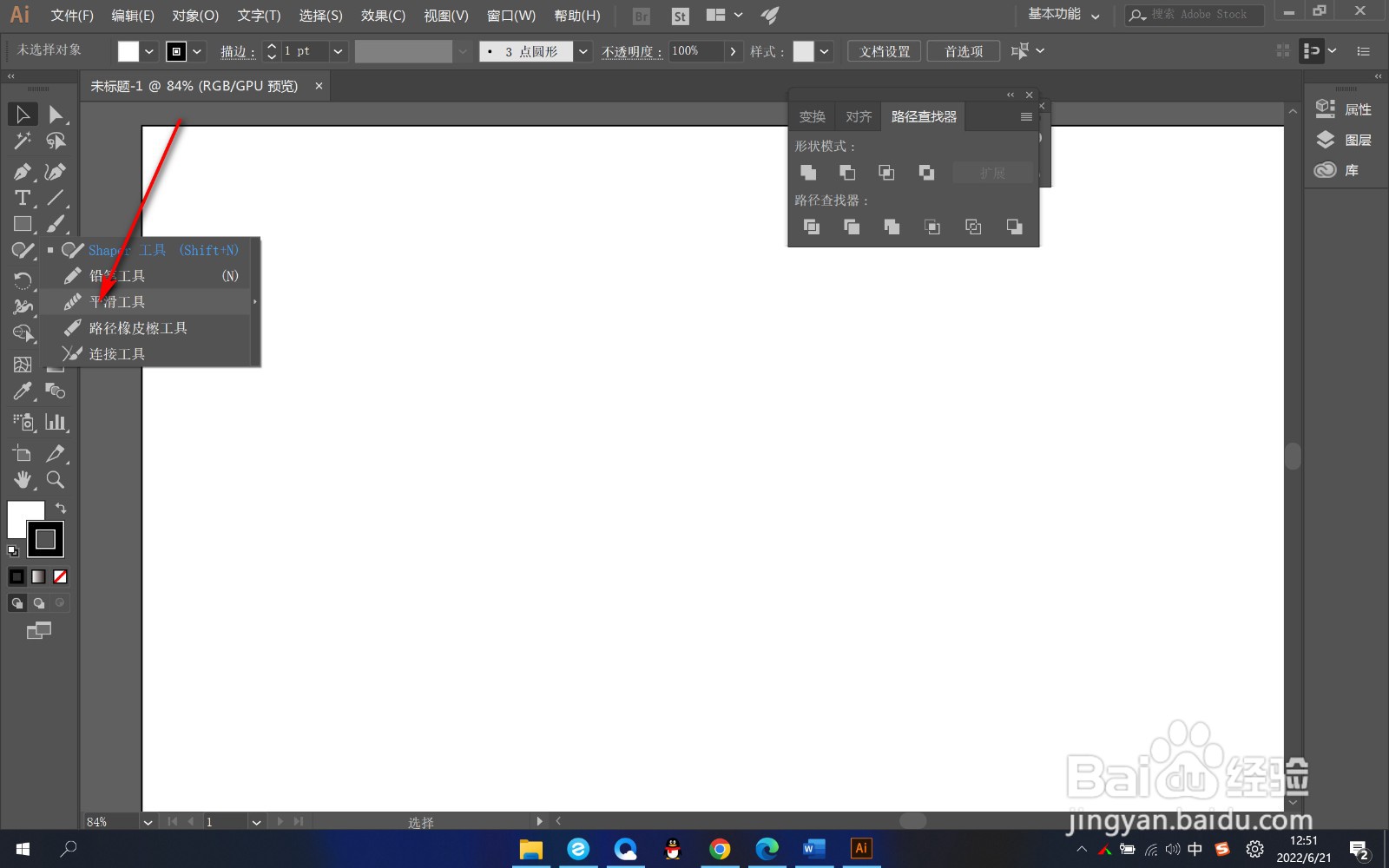Viewport: 1389px width, 868px height.
Task: Click the Intersect shape mode icon
Action: point(886,173)
